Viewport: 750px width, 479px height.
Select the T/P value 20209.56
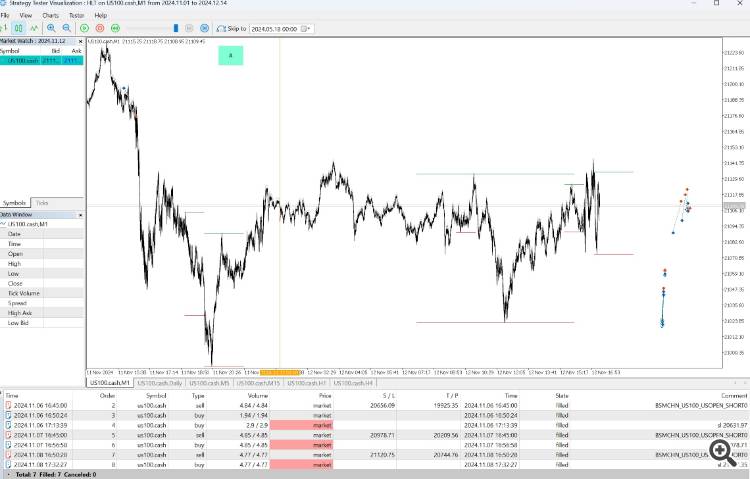coord(446,435)
